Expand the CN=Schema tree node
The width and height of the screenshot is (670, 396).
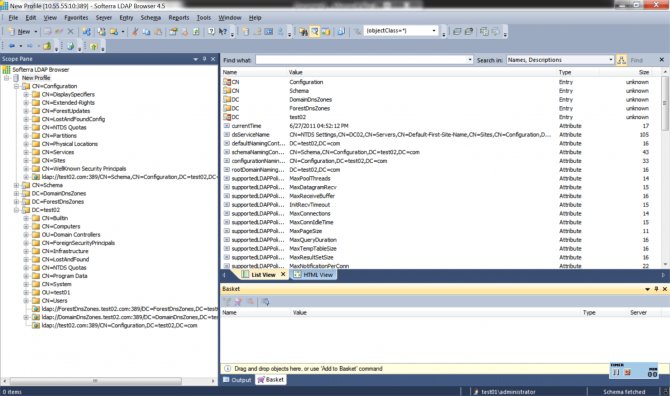pyautogui.click(x=16, y=185)
